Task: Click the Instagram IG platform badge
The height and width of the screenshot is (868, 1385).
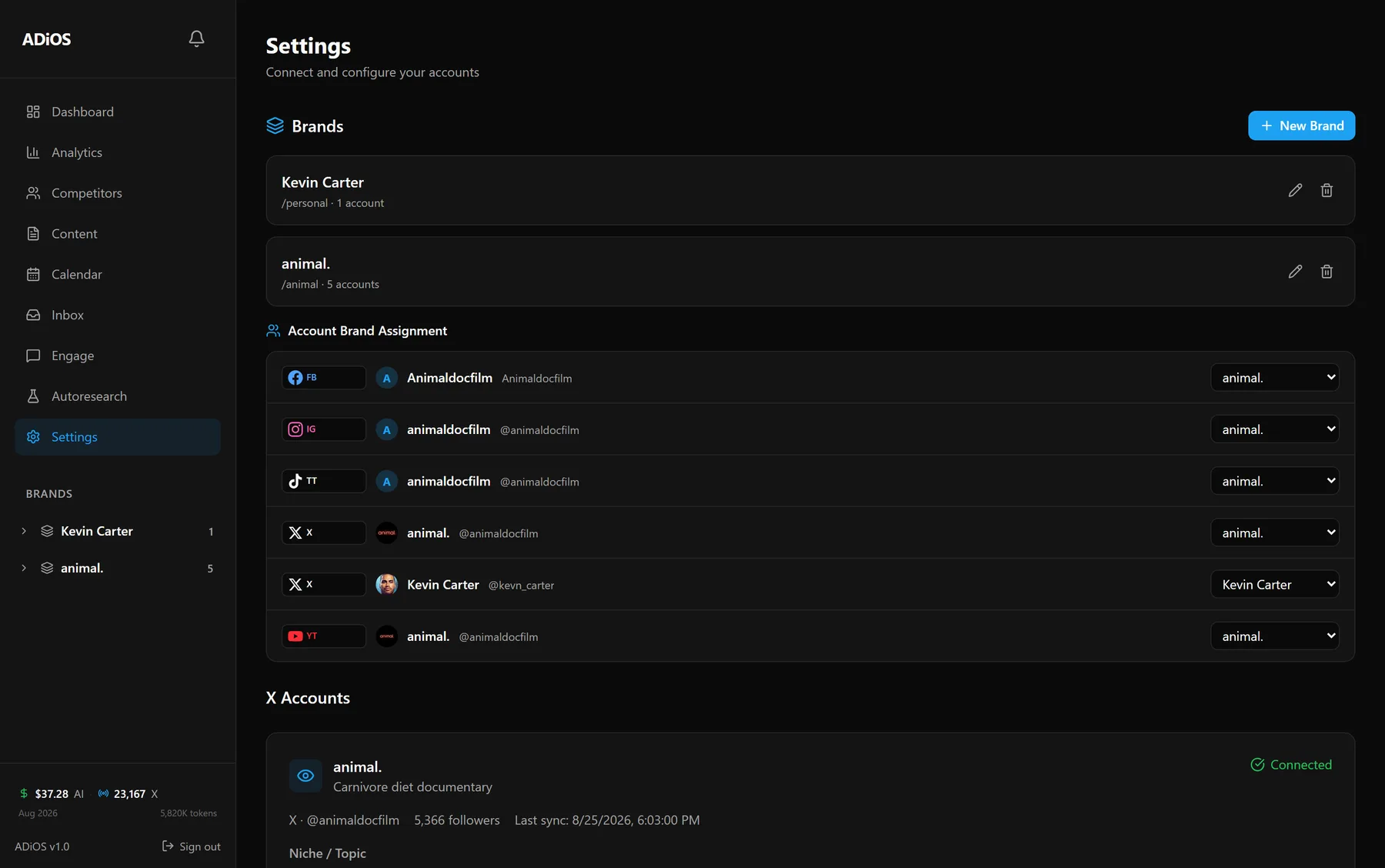Action: point(323,429)
